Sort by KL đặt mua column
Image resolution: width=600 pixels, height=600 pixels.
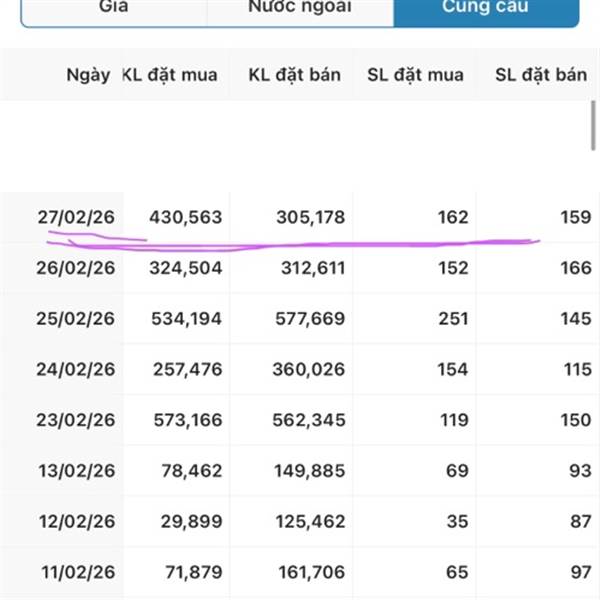click(x=169, y=75)
